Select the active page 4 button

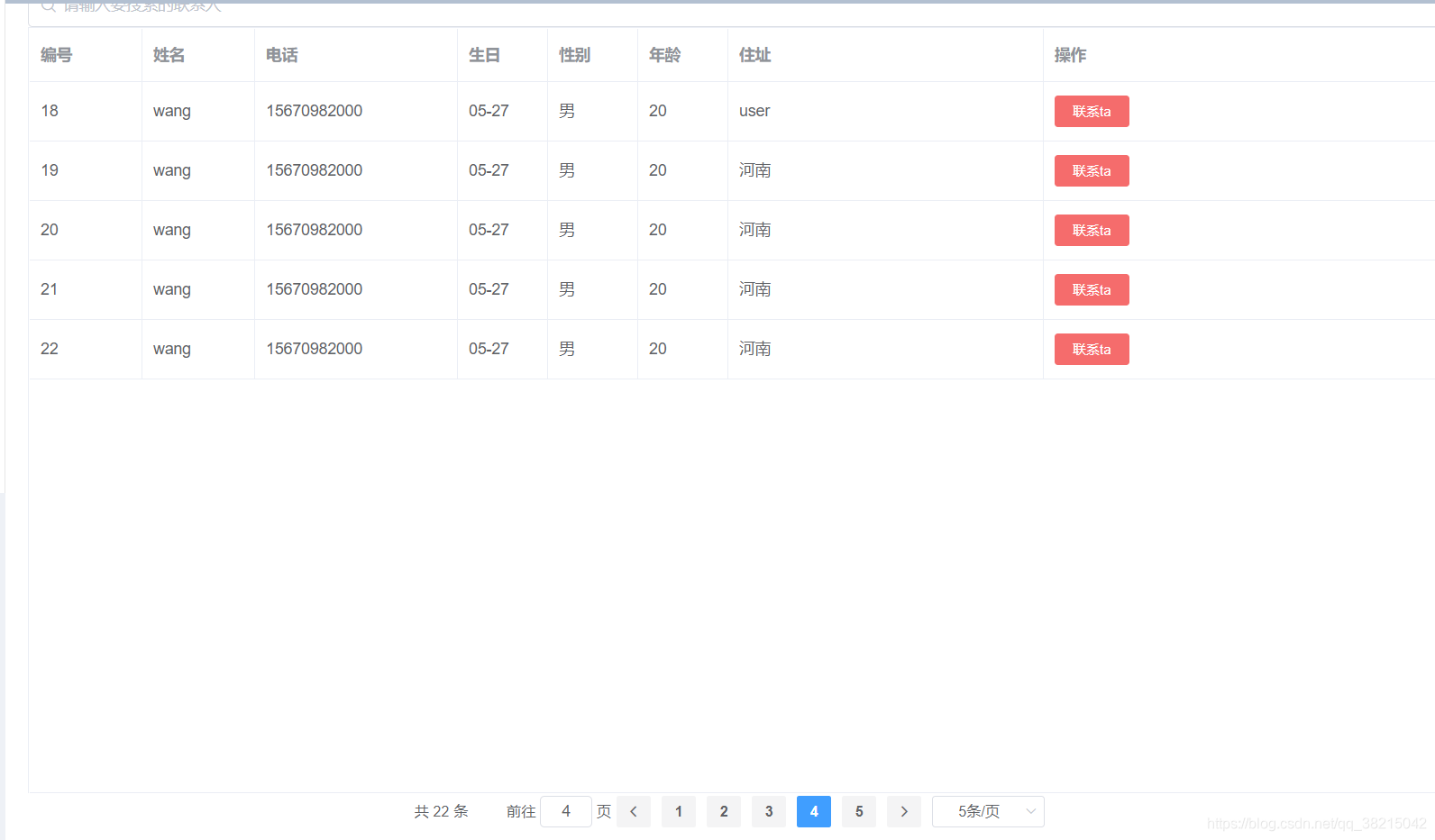tap(814, 811)
